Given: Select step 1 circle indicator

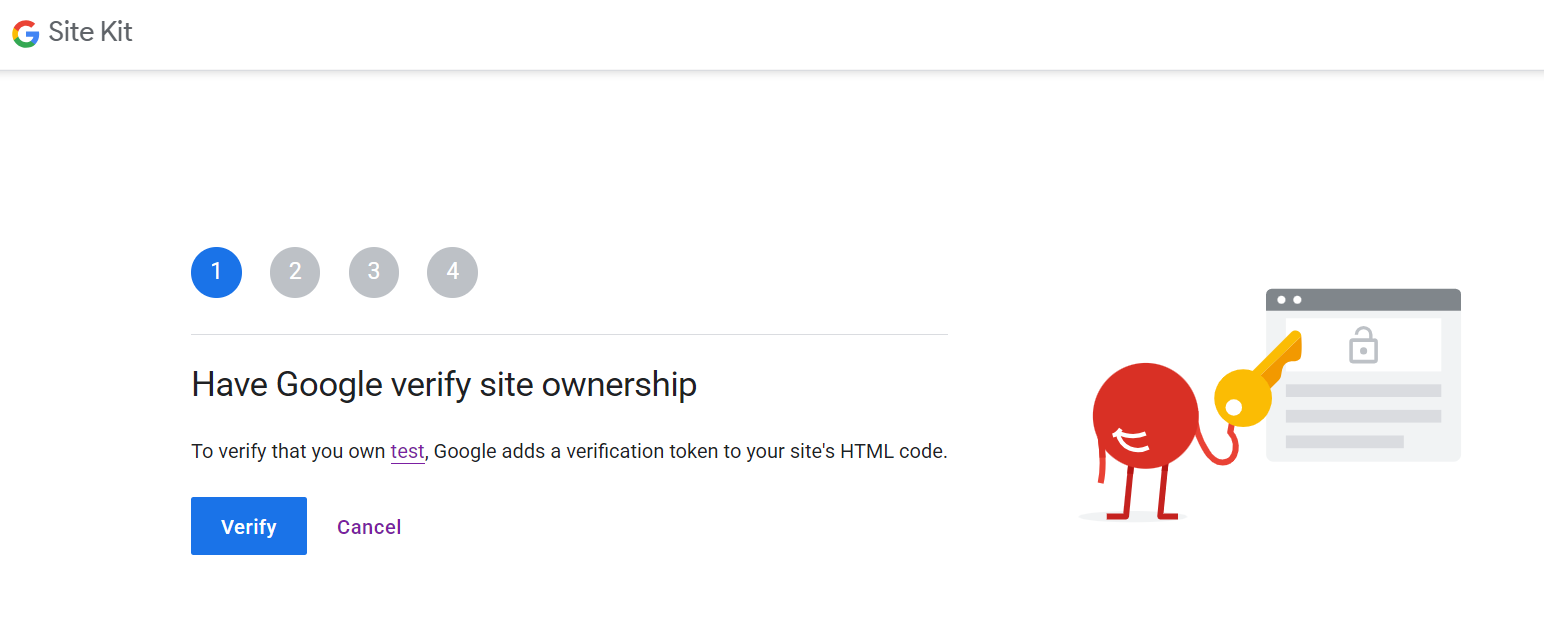Looking at the screenshot, I should click(x=216, y=272).
